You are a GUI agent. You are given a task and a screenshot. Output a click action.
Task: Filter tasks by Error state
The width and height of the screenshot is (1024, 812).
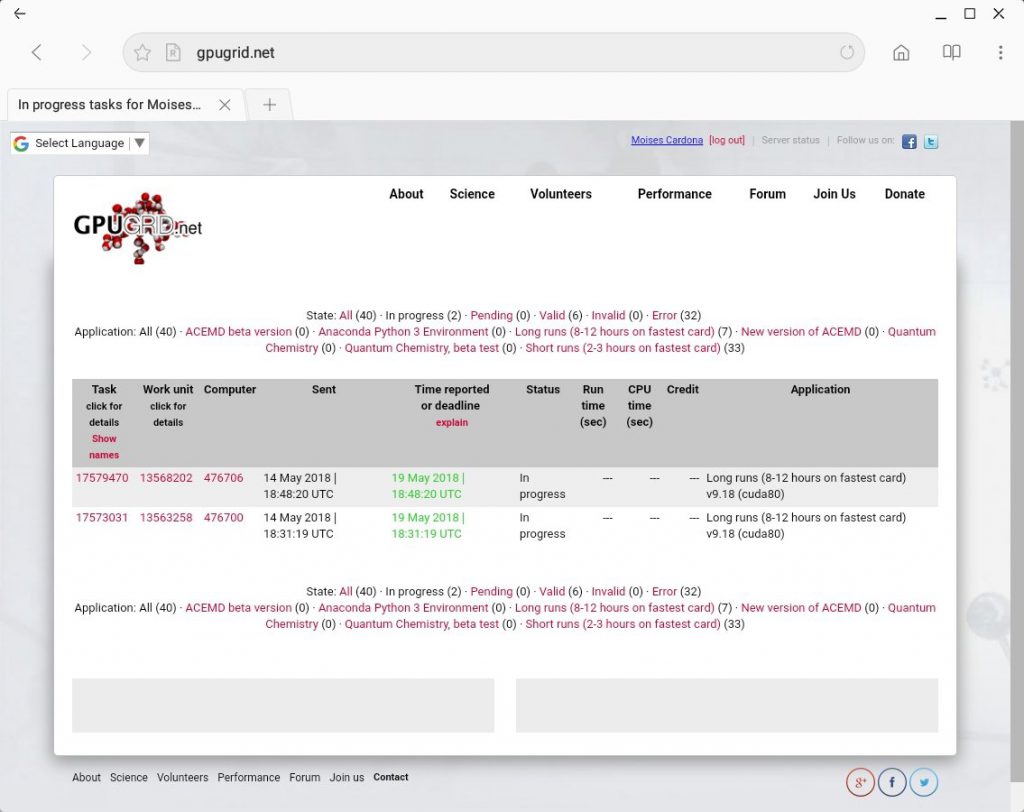click(x=664, y=316)
